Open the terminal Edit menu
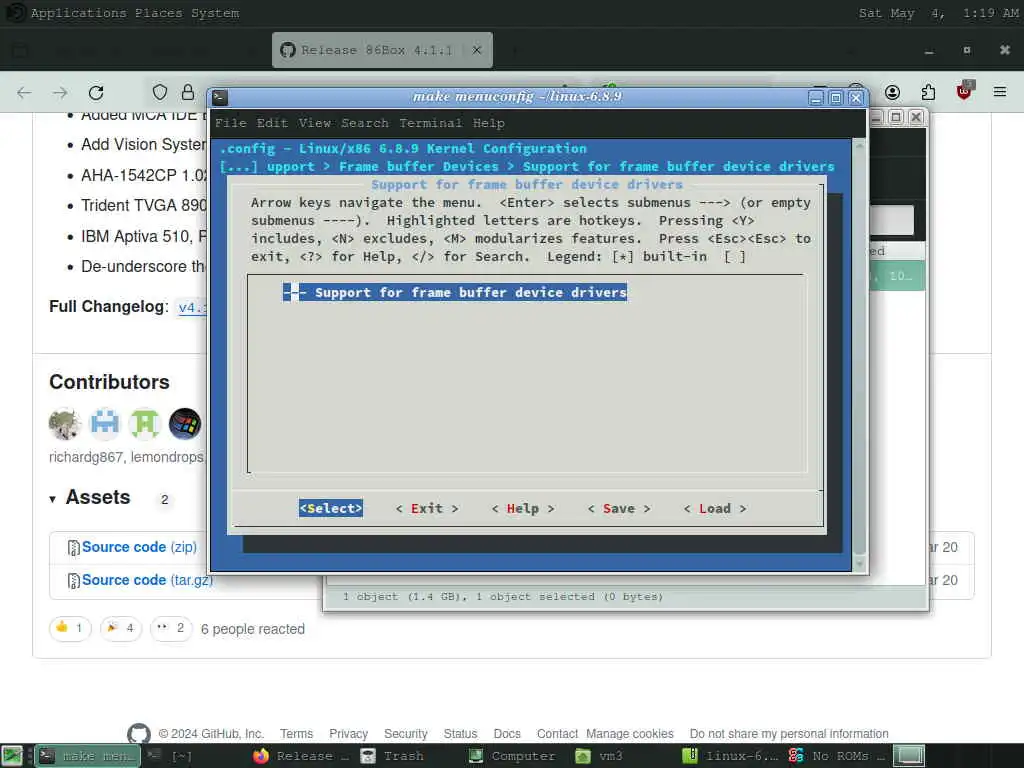 (272, 123)
